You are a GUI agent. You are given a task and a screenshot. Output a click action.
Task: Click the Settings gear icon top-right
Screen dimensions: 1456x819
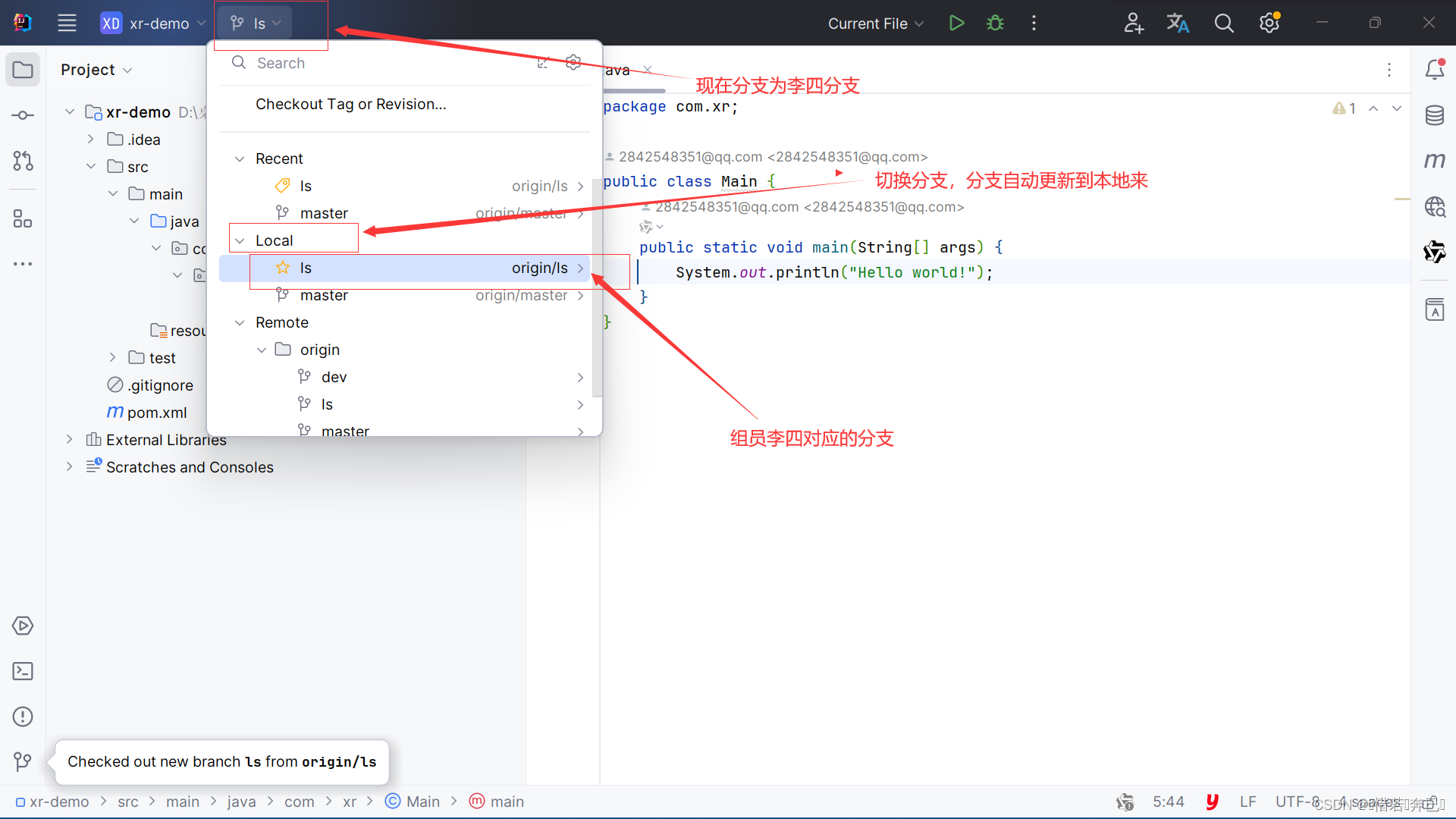(x=1269, y=23)
